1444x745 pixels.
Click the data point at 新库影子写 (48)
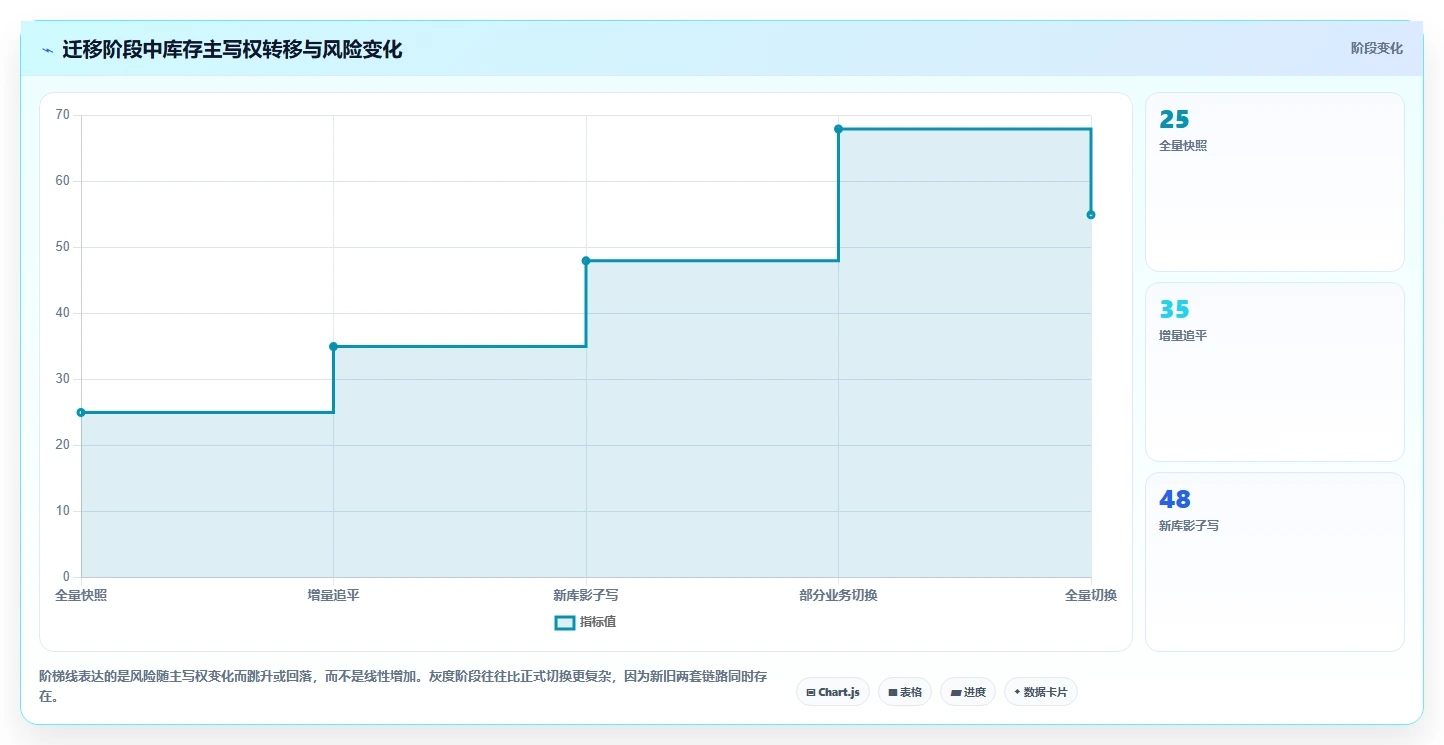pyautogui.click(x=586, y=261)
